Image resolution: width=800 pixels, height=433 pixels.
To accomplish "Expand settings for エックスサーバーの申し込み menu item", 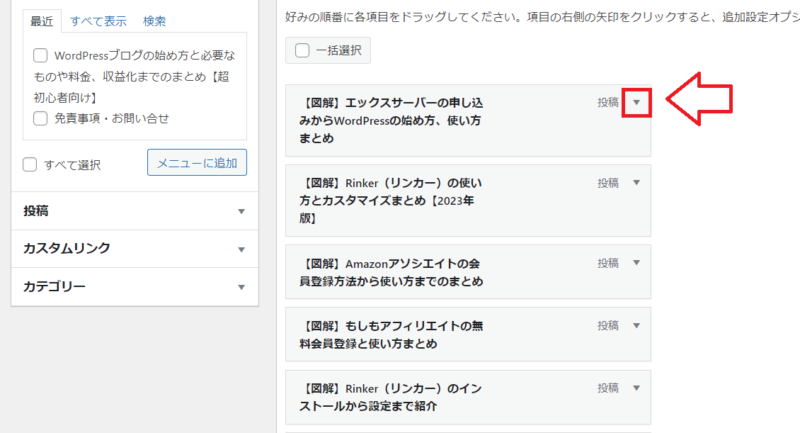I will [636, 103].
